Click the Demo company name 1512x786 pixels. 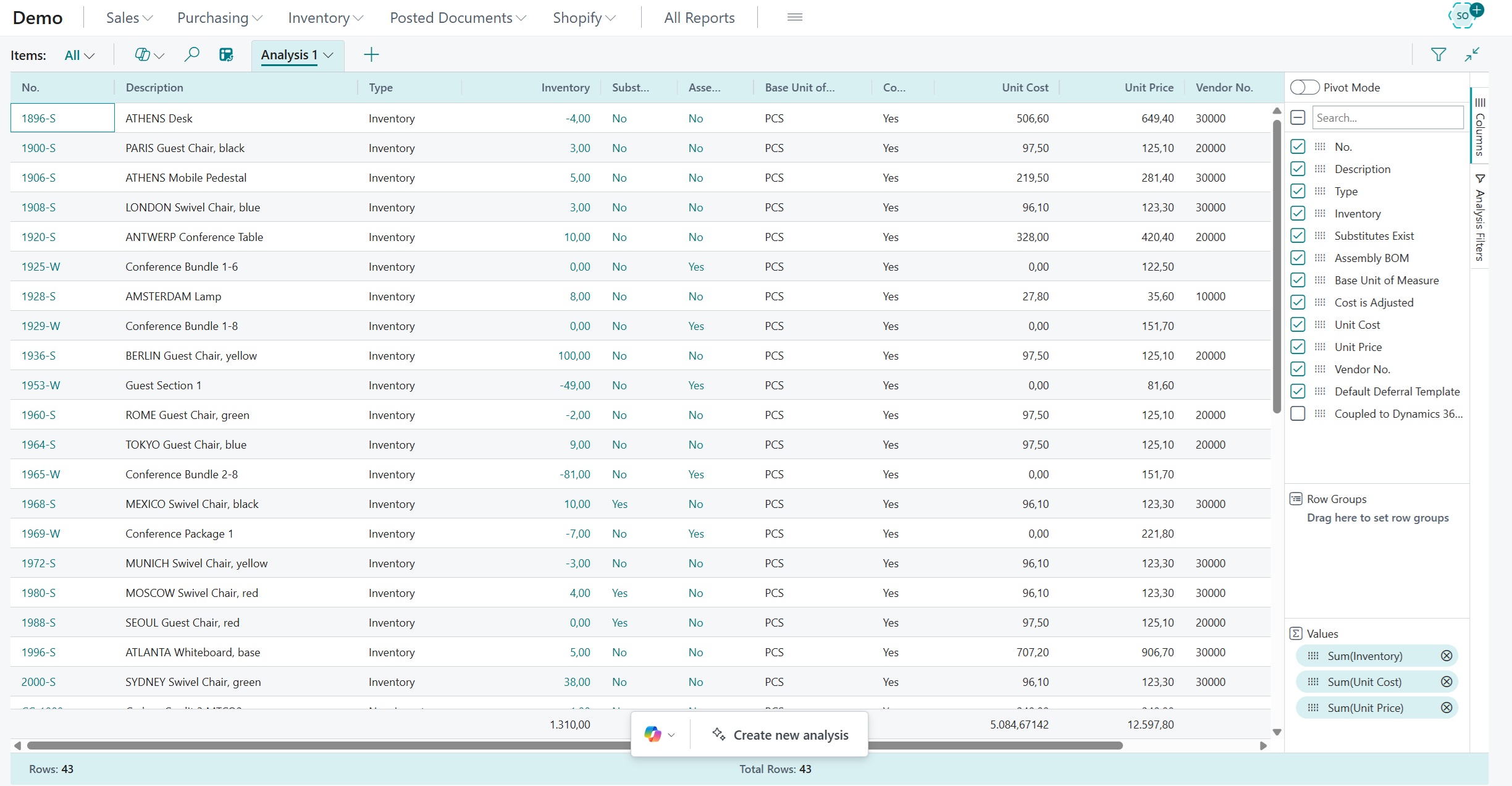(x=38, y=18)
